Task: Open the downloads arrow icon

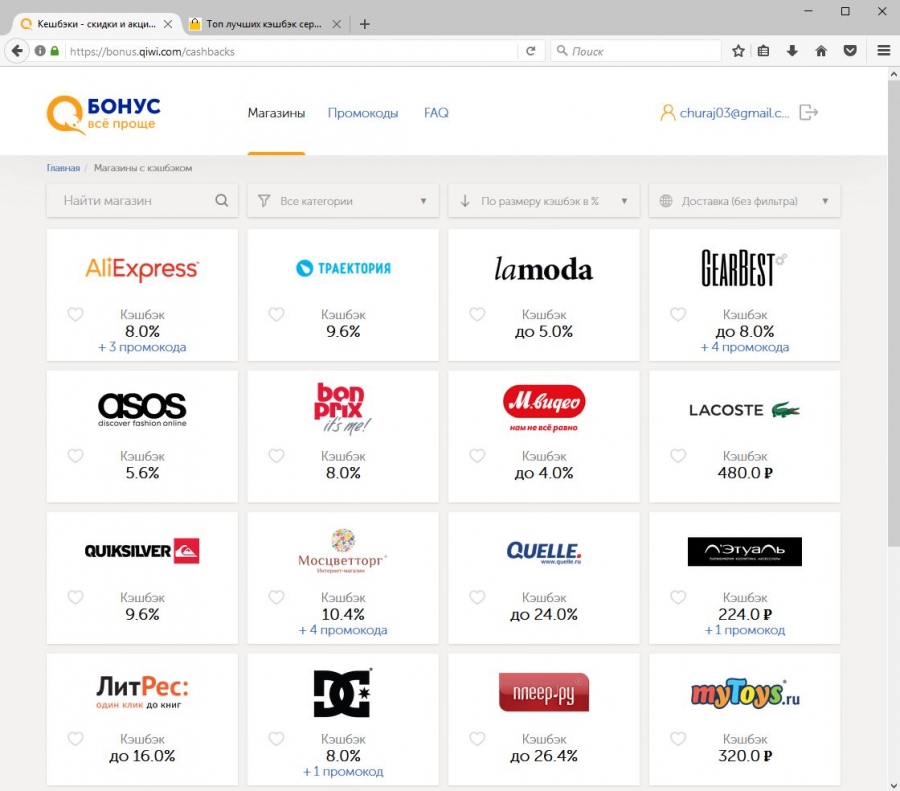Action: pos(792,51)
